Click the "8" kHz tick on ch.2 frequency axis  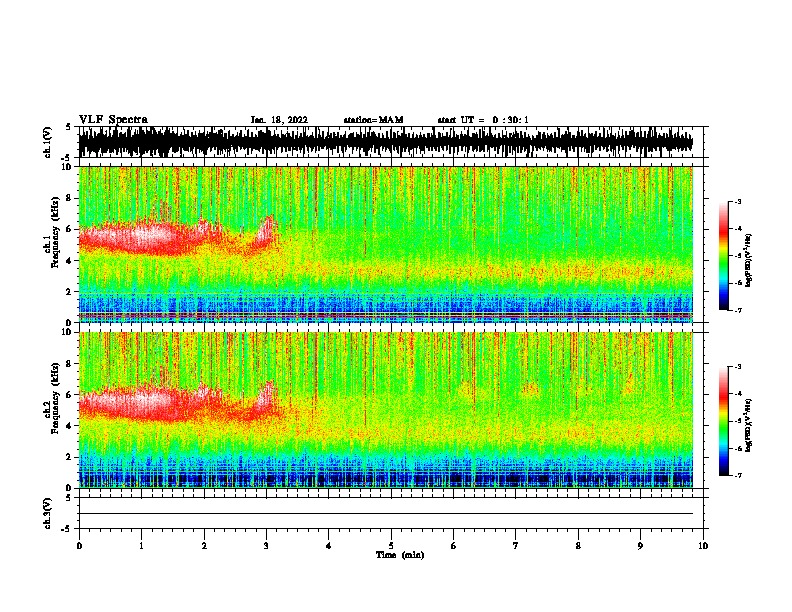click(x=70, y=364)
